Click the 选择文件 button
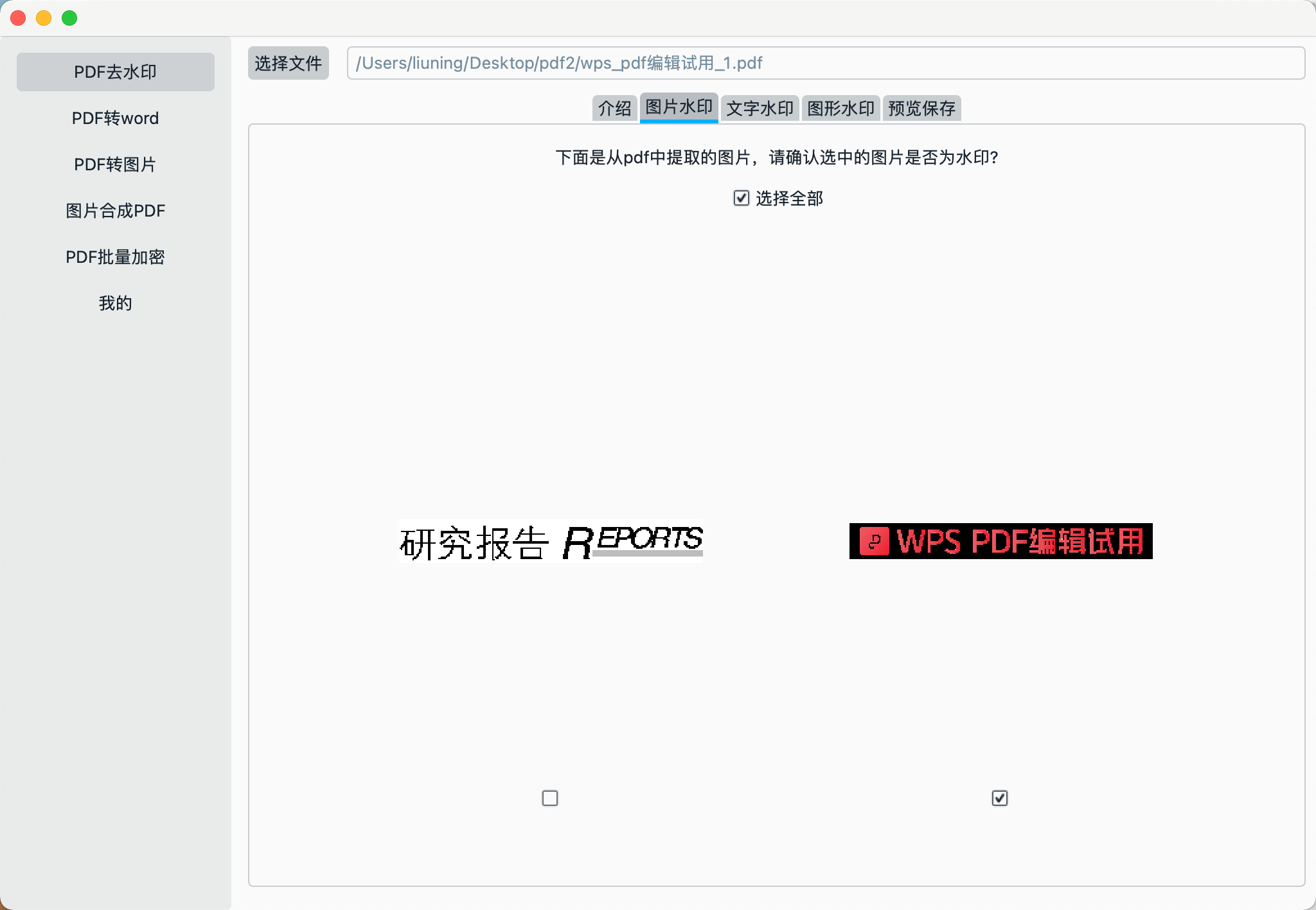The image size is (1316, 910). pos(289,63)
